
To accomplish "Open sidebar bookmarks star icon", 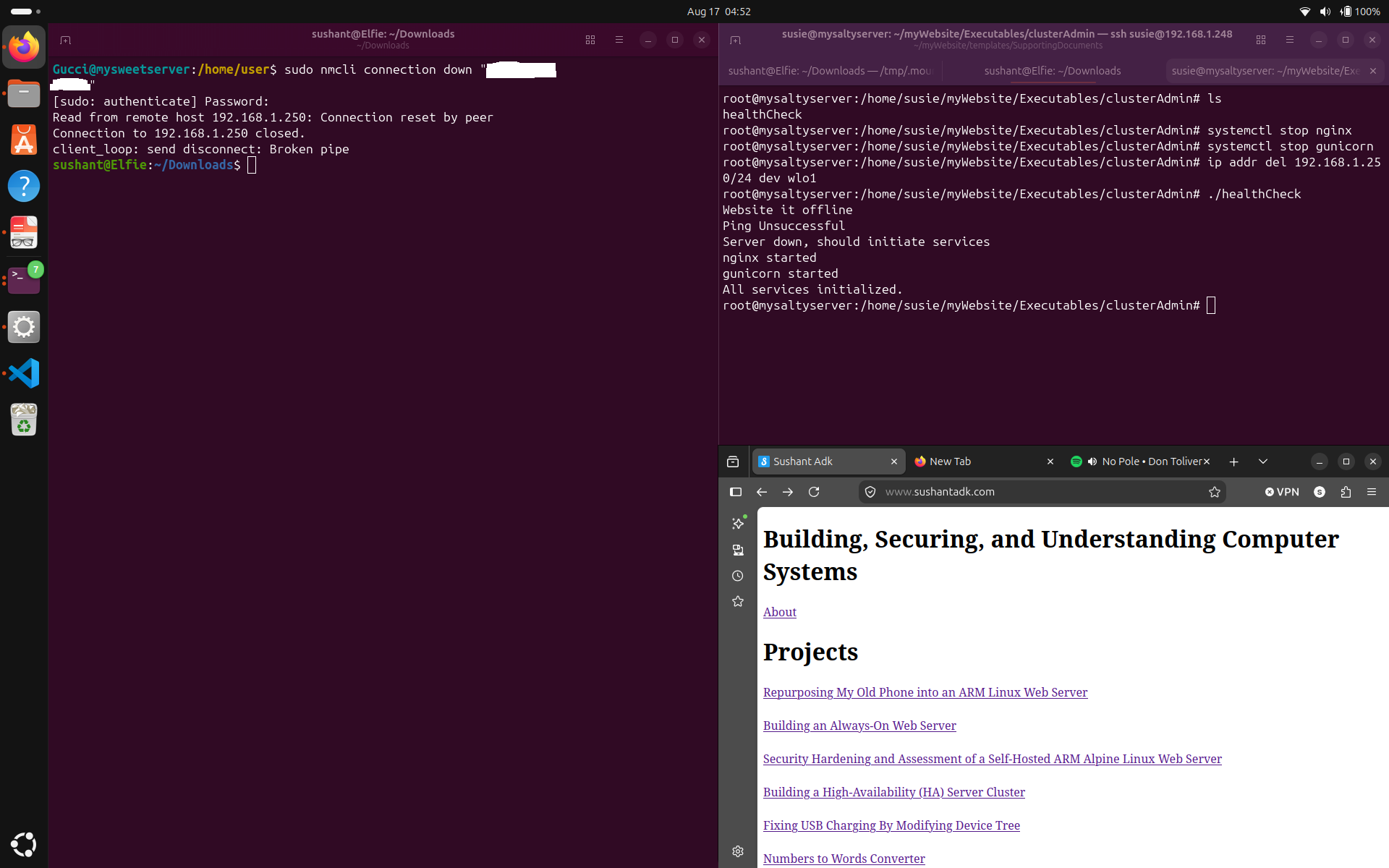I will 738,602.
